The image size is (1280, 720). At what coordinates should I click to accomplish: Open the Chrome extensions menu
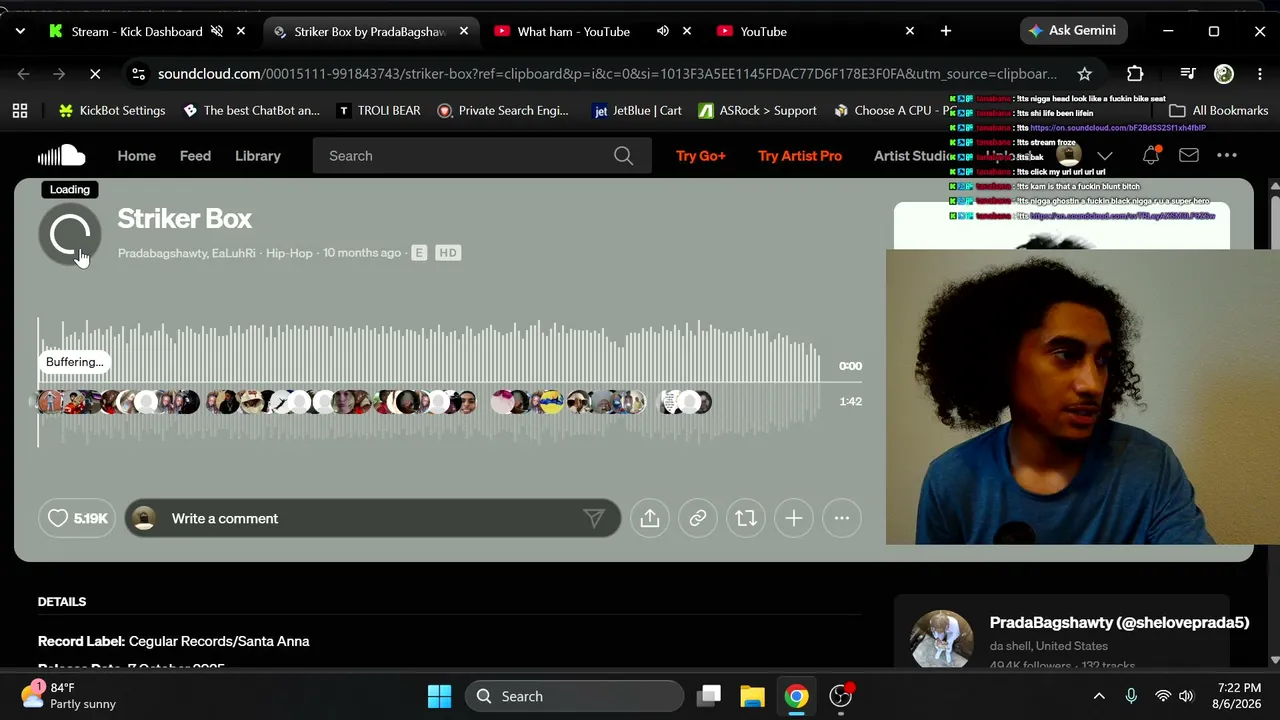click(1135, 74)
